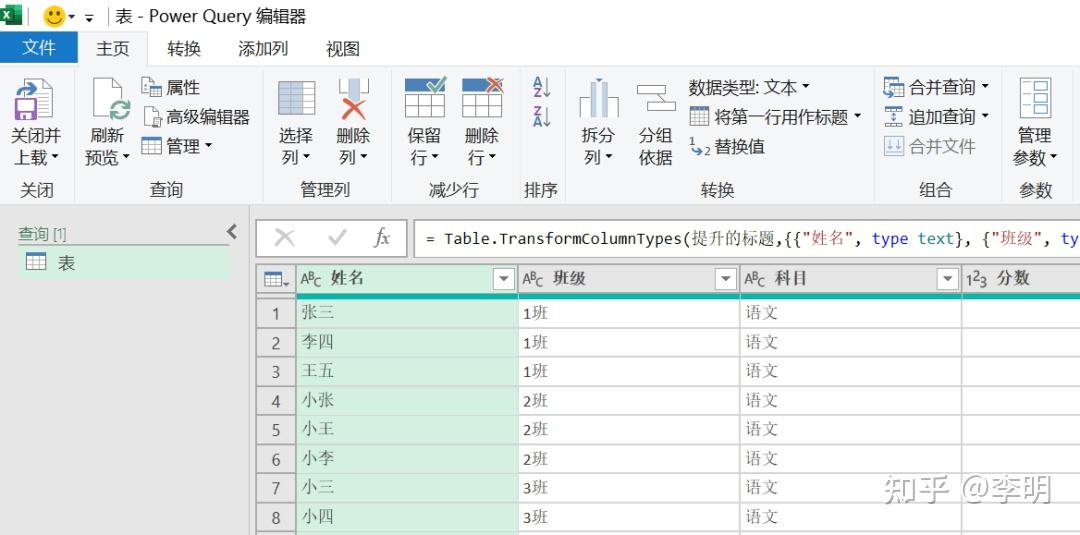
Task: Click the 选择列 table icon
Action: coord(296,98)
